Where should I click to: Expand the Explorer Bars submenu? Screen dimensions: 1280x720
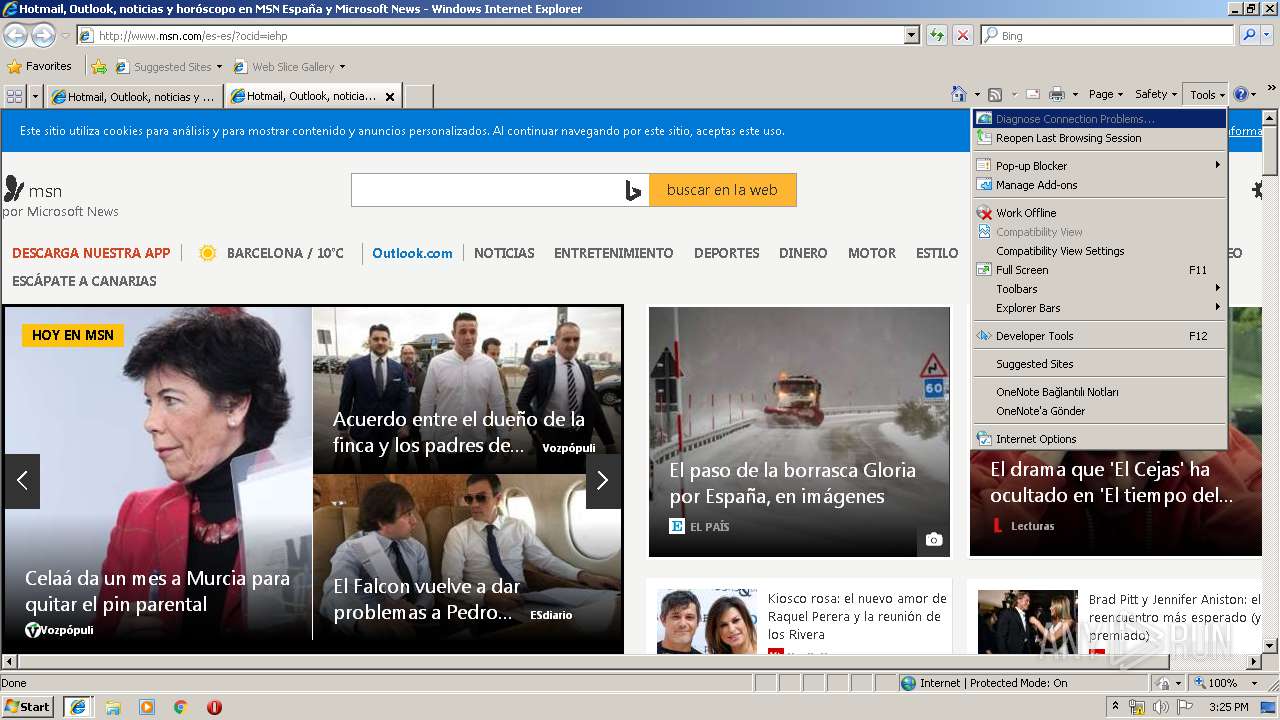coord(1099,308)
